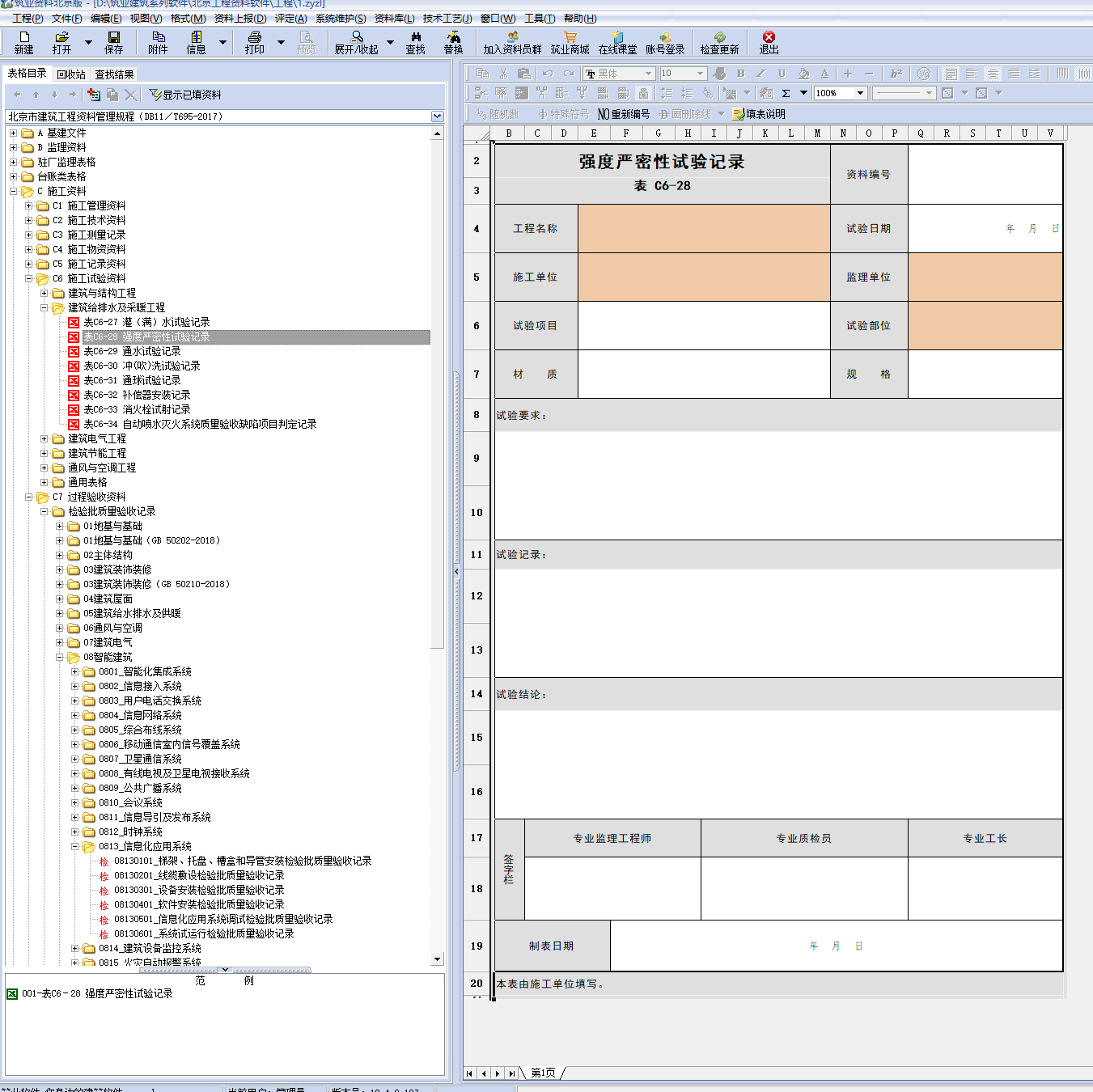Click the 随机数 button
The image size is (1093, 1092).
coord(499,114)
